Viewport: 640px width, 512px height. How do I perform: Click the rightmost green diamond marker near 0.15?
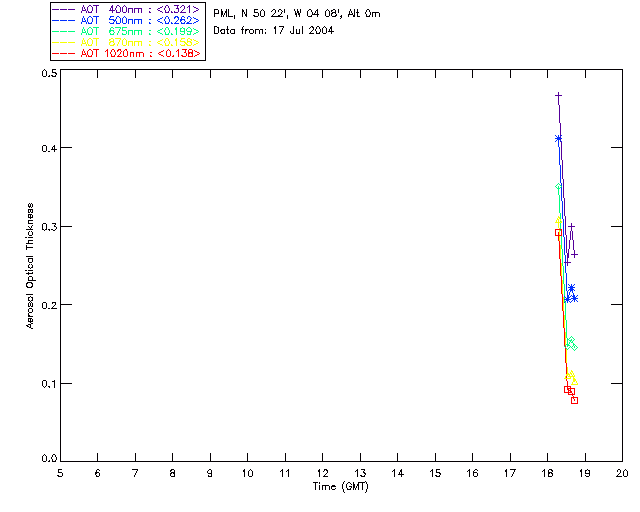tap(574, 347)
